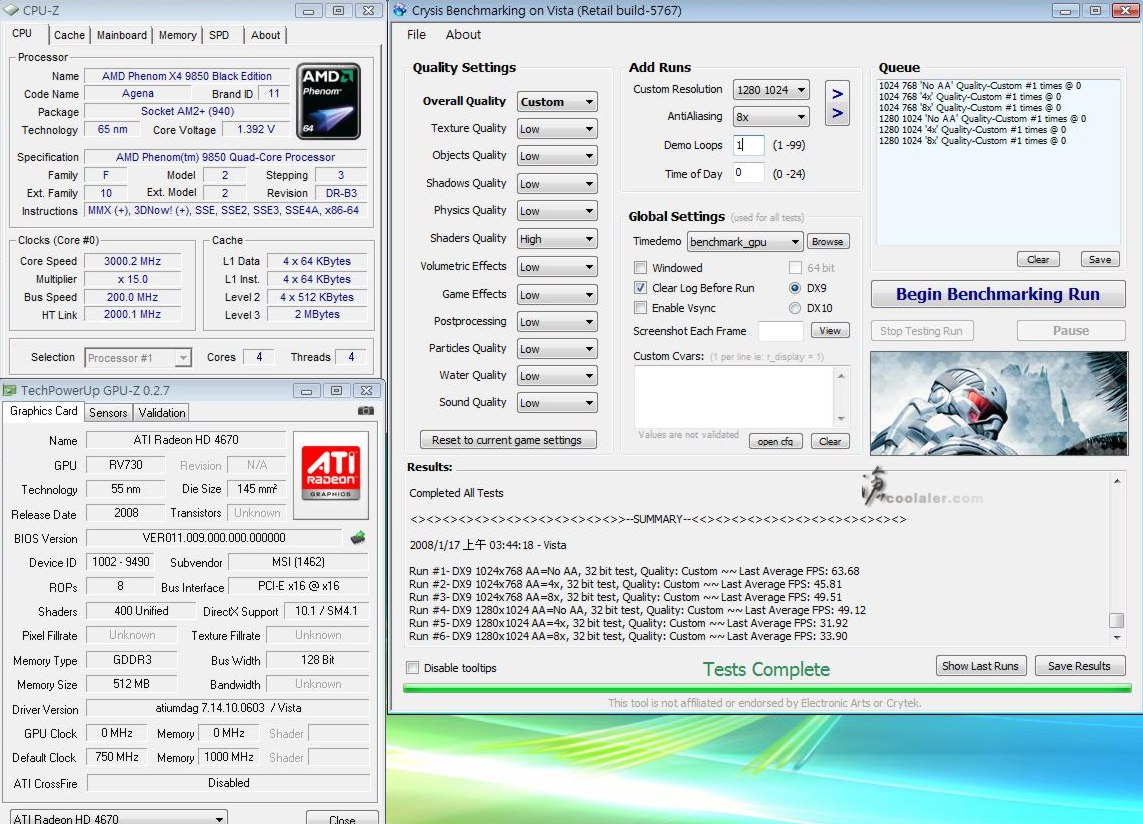This screenshot has width=1143, height=824.
Task: Open the Water Quality dropdown
Action: [557, 376]
